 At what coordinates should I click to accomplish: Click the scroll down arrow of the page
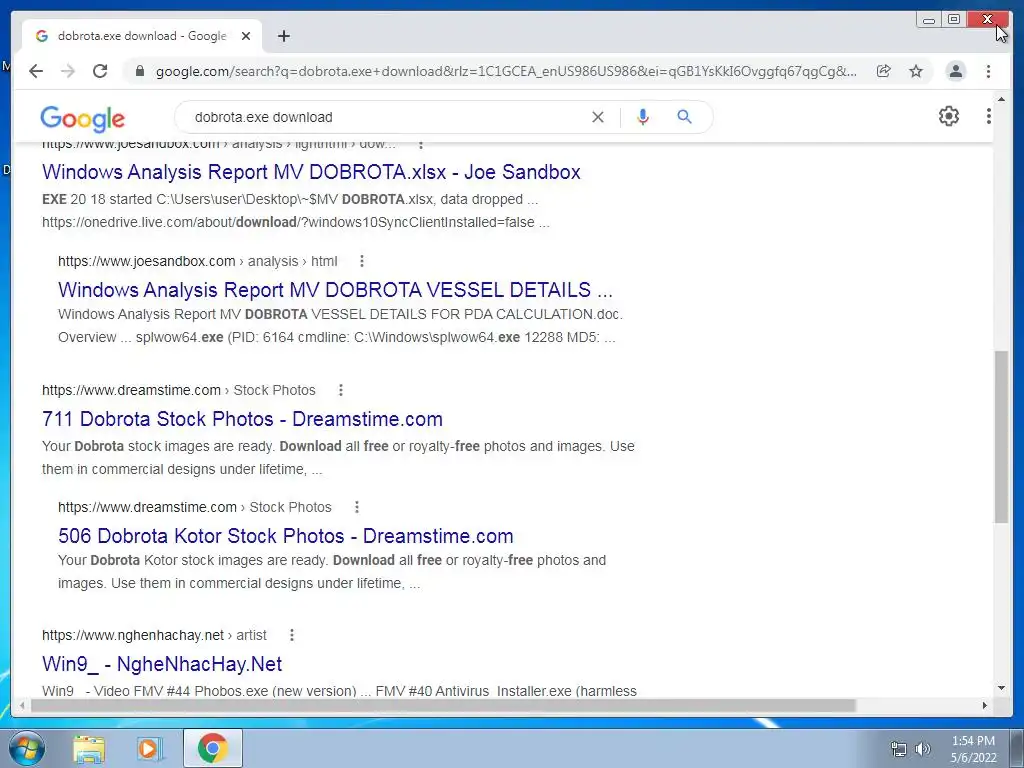[1001, 688]
